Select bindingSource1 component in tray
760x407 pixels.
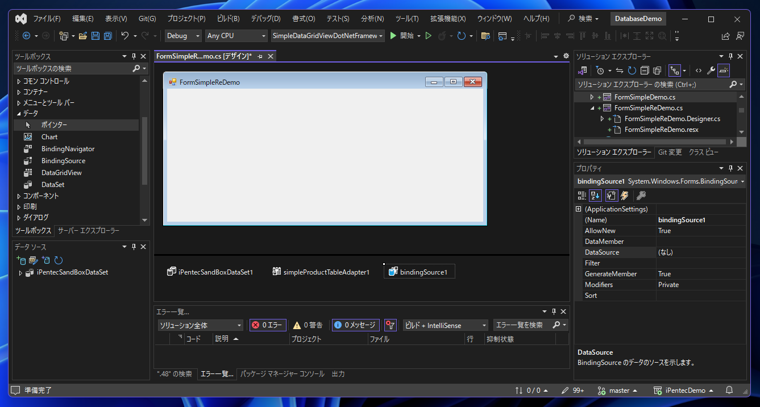[420, 272]
